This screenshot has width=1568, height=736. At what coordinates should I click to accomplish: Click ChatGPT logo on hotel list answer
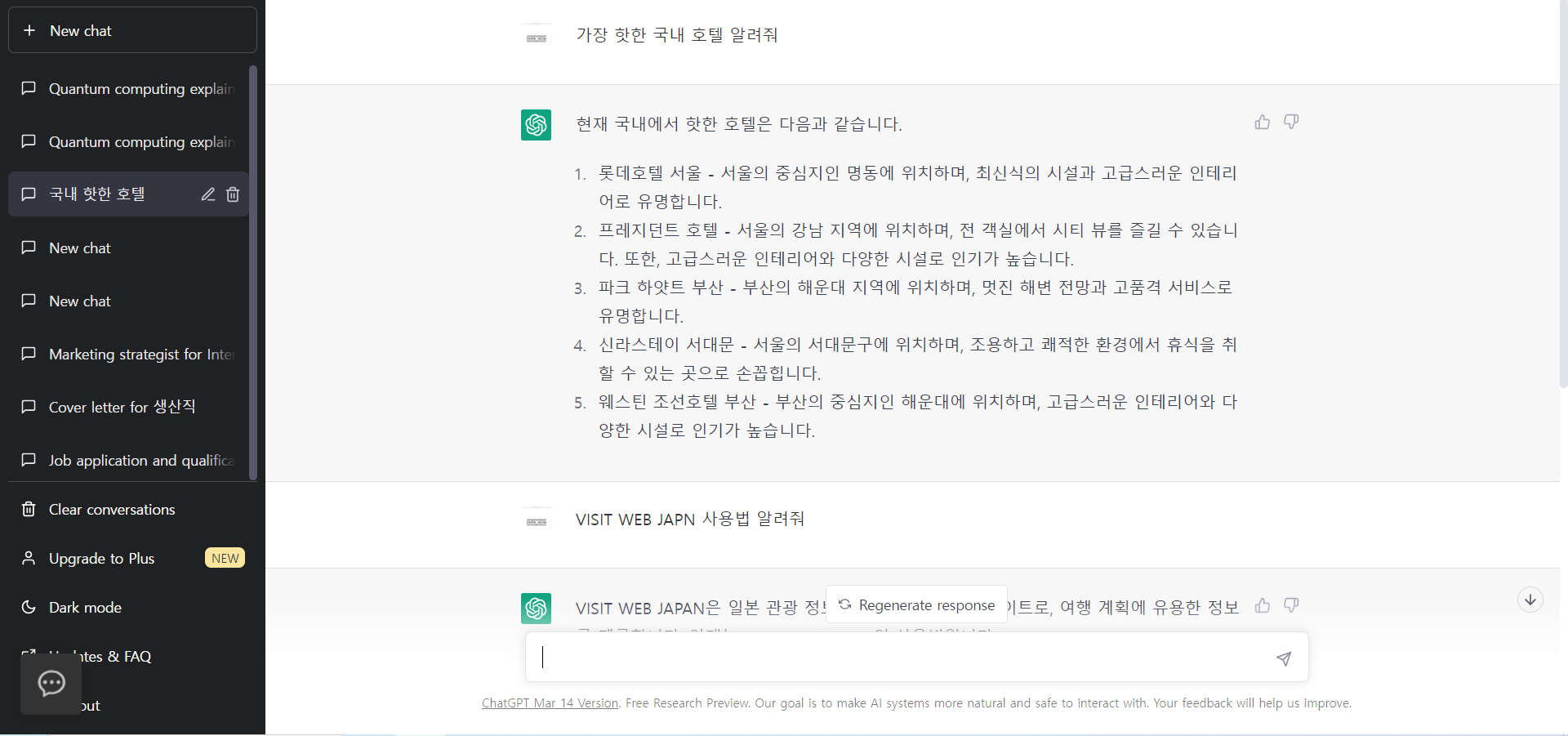pos(536,125)
